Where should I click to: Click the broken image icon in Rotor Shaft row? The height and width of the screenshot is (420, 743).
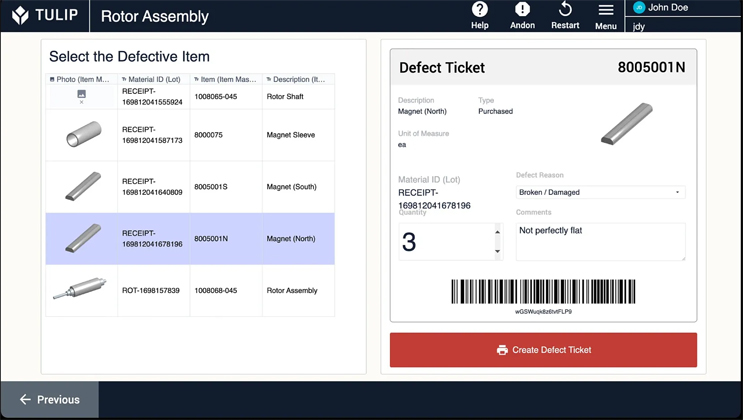[82, 95]
